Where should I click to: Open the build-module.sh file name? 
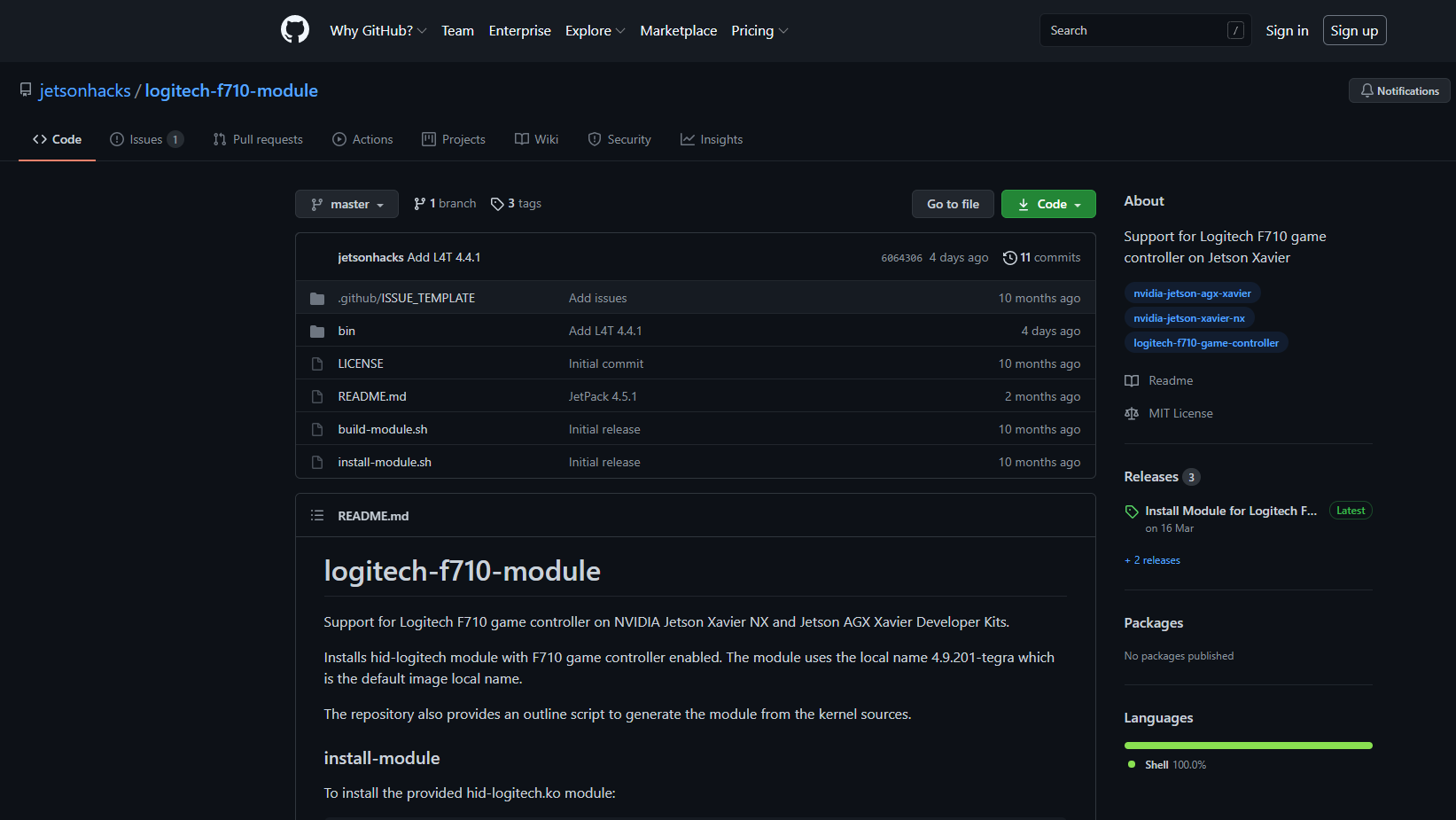[383, 430]
